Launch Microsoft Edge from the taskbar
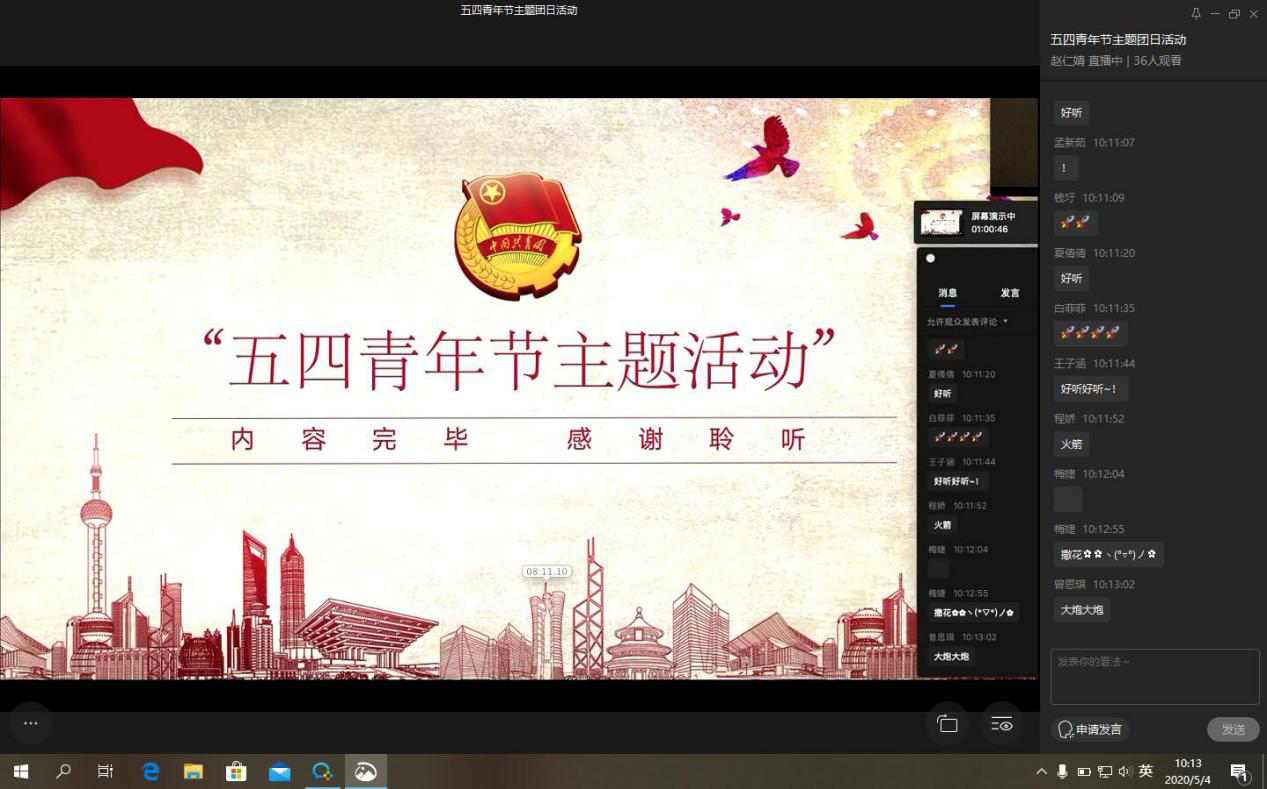1267x789 pixels. pyautogui.click(x=151, y=771)
